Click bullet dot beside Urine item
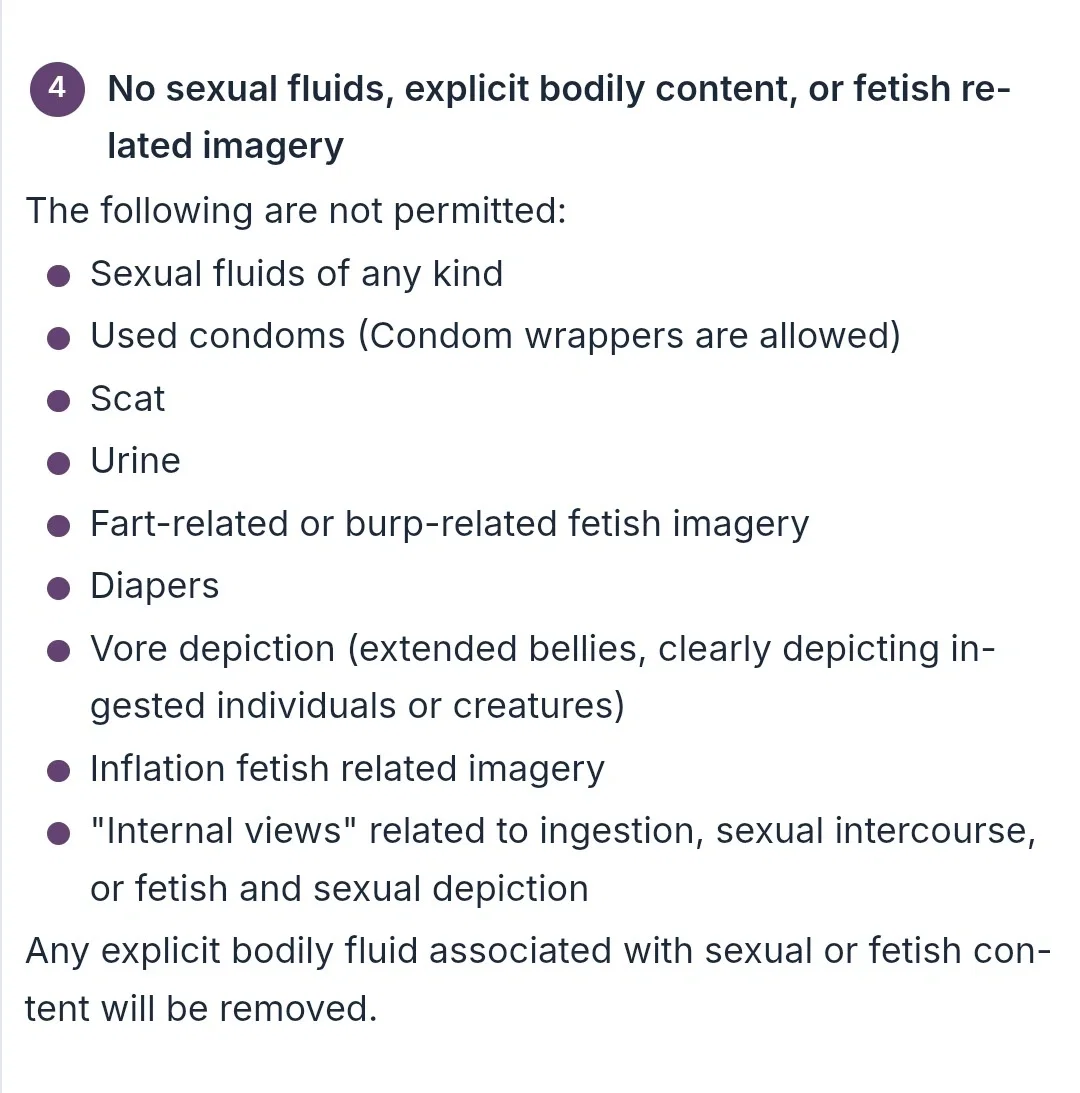 [x=59, y=463]
